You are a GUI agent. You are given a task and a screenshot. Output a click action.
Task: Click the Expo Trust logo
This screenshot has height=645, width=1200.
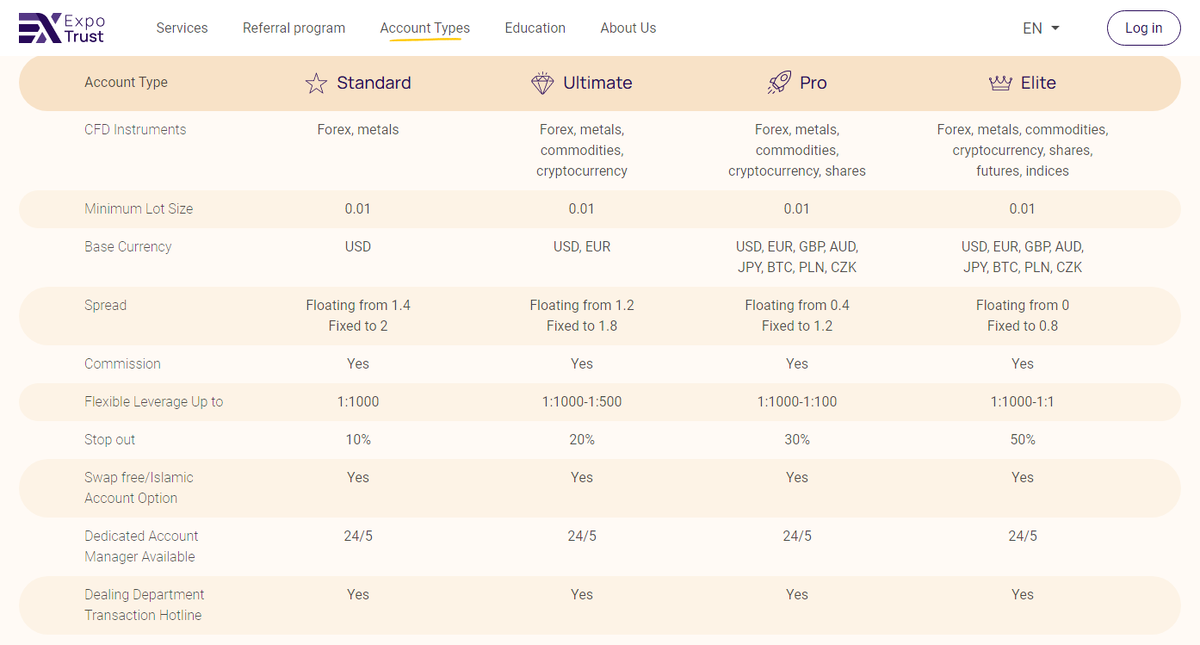click(x=62, y=28)
